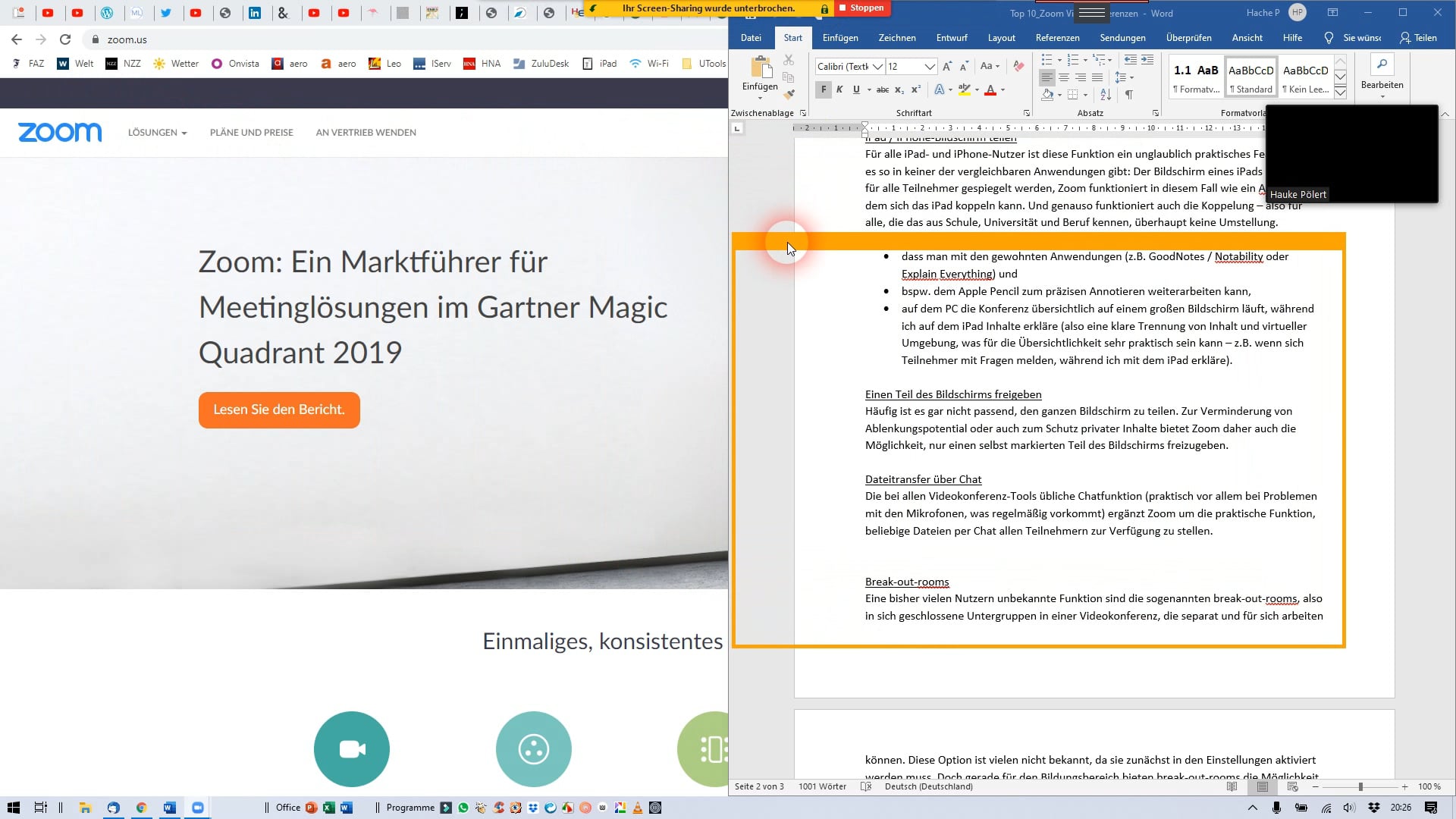
Task: Open font name dropdown Calibri
Action: (877, 67)
